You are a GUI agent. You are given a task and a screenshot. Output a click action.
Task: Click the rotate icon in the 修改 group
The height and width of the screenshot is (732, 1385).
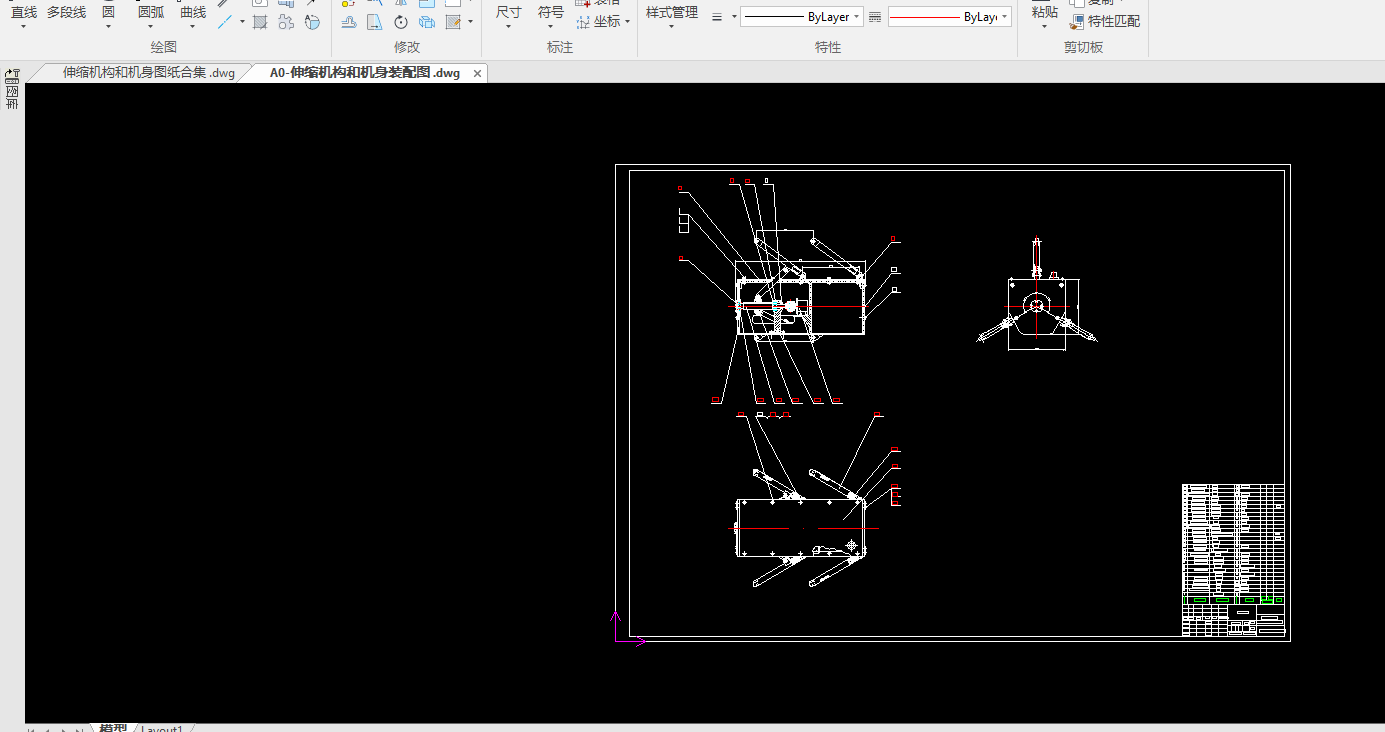pyautogui.click(x=401, y=21)
